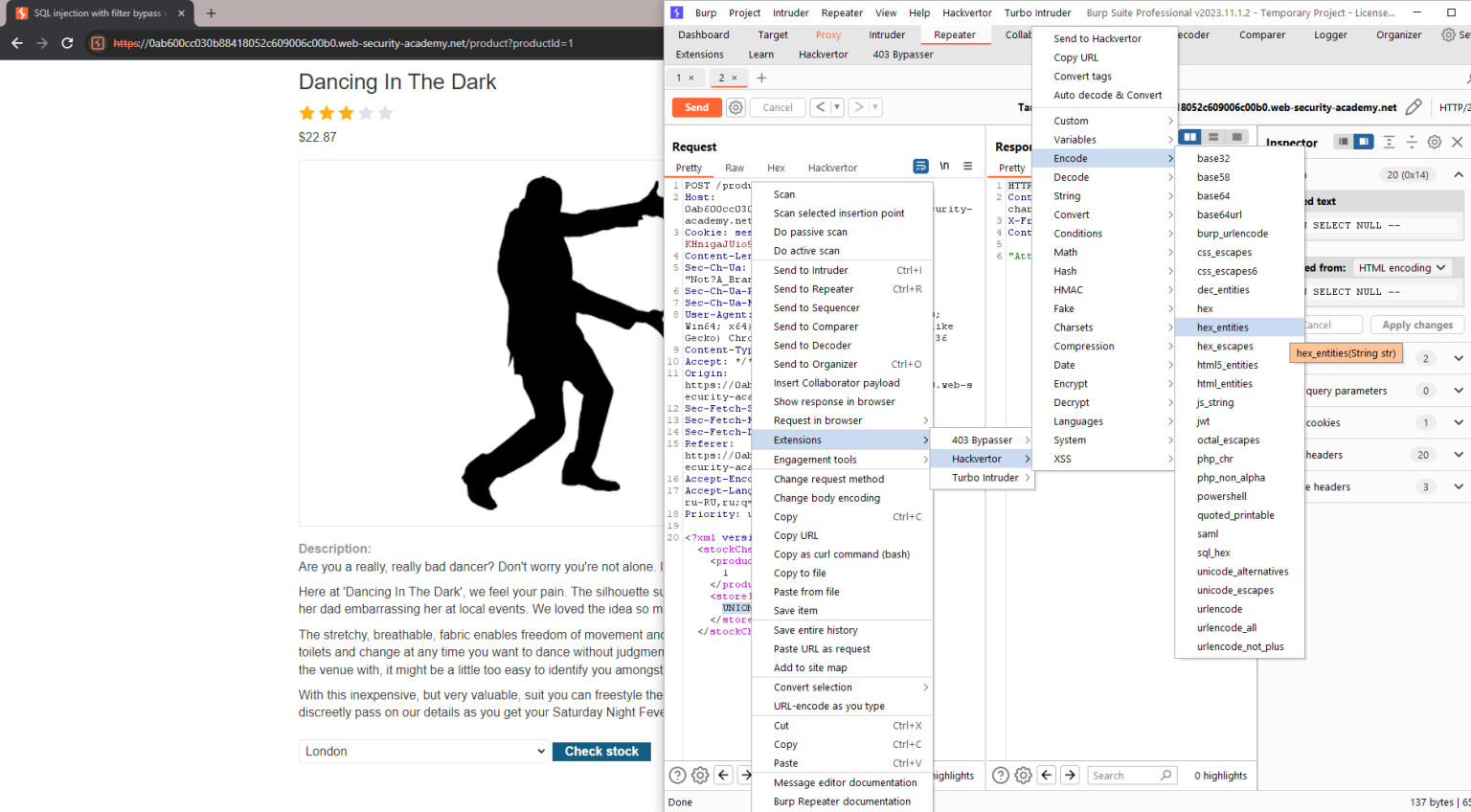Open the Inspector settings gear
1471x812 pixels.
(x=1434, y=141)
